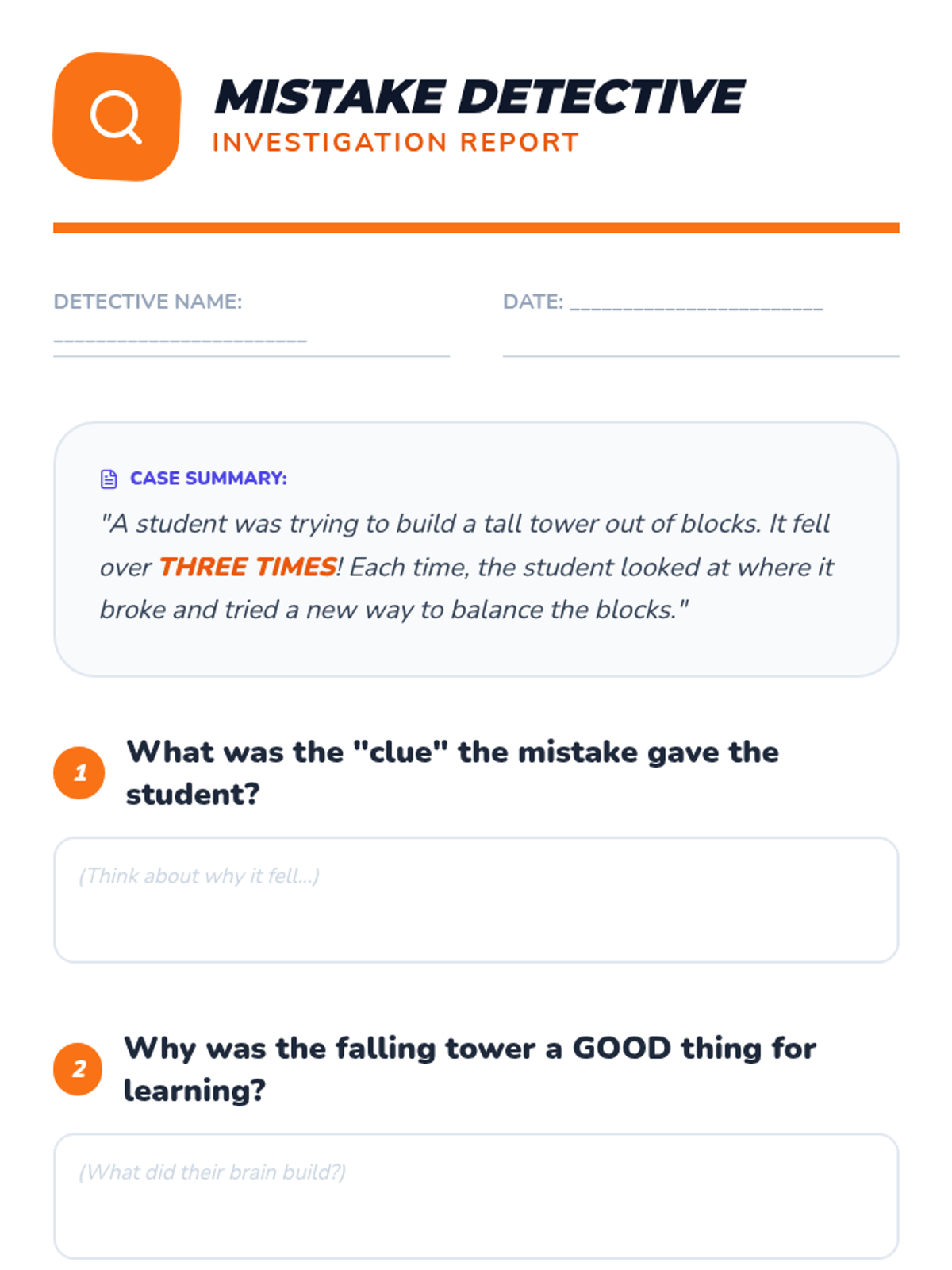The image size is (952, 1270).
Task: Click the orange number 2 badge
Action: [79, 1068]
